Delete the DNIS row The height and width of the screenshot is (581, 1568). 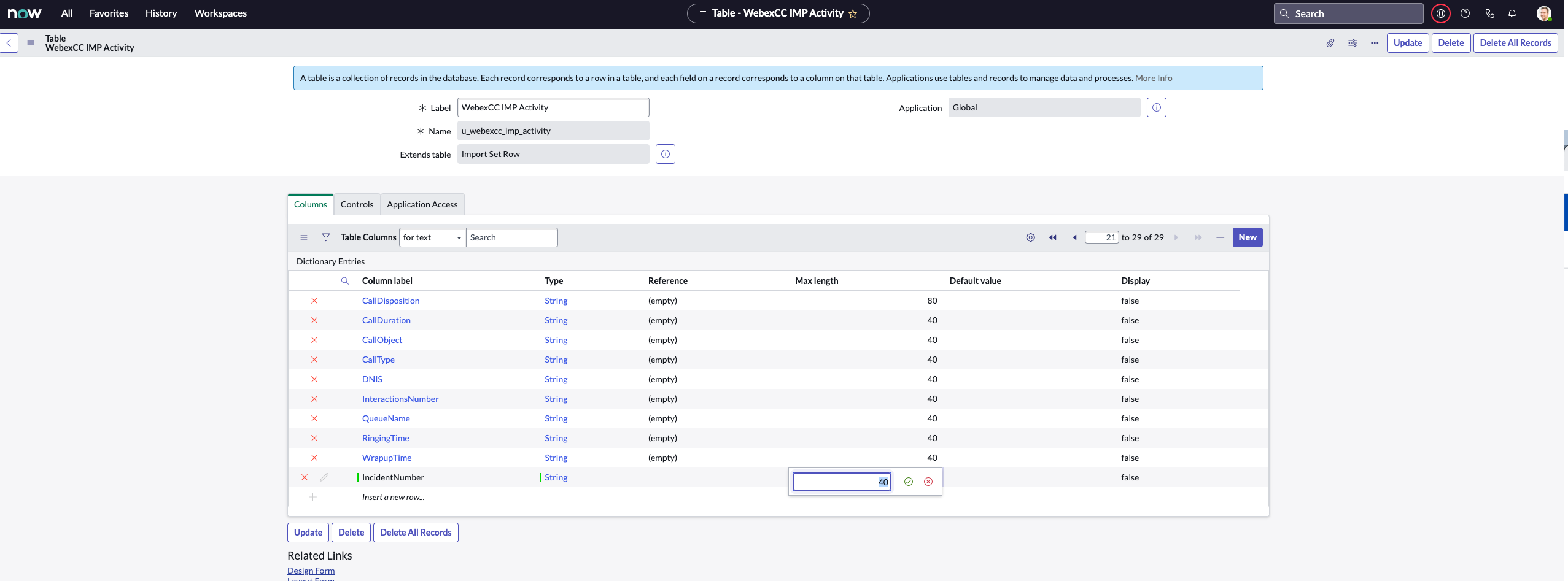[x=314, y=379]
